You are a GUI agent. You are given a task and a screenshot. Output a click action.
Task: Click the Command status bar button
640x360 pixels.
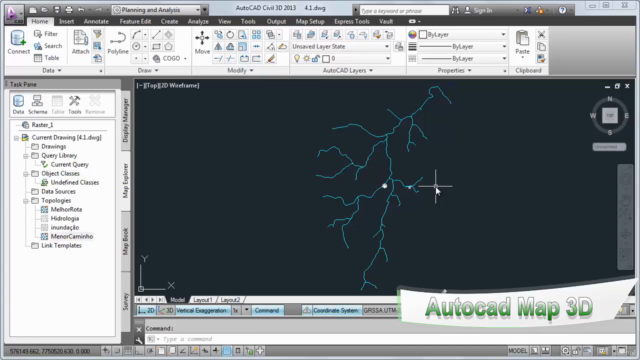pyautogui.click(x=267, y=311)
